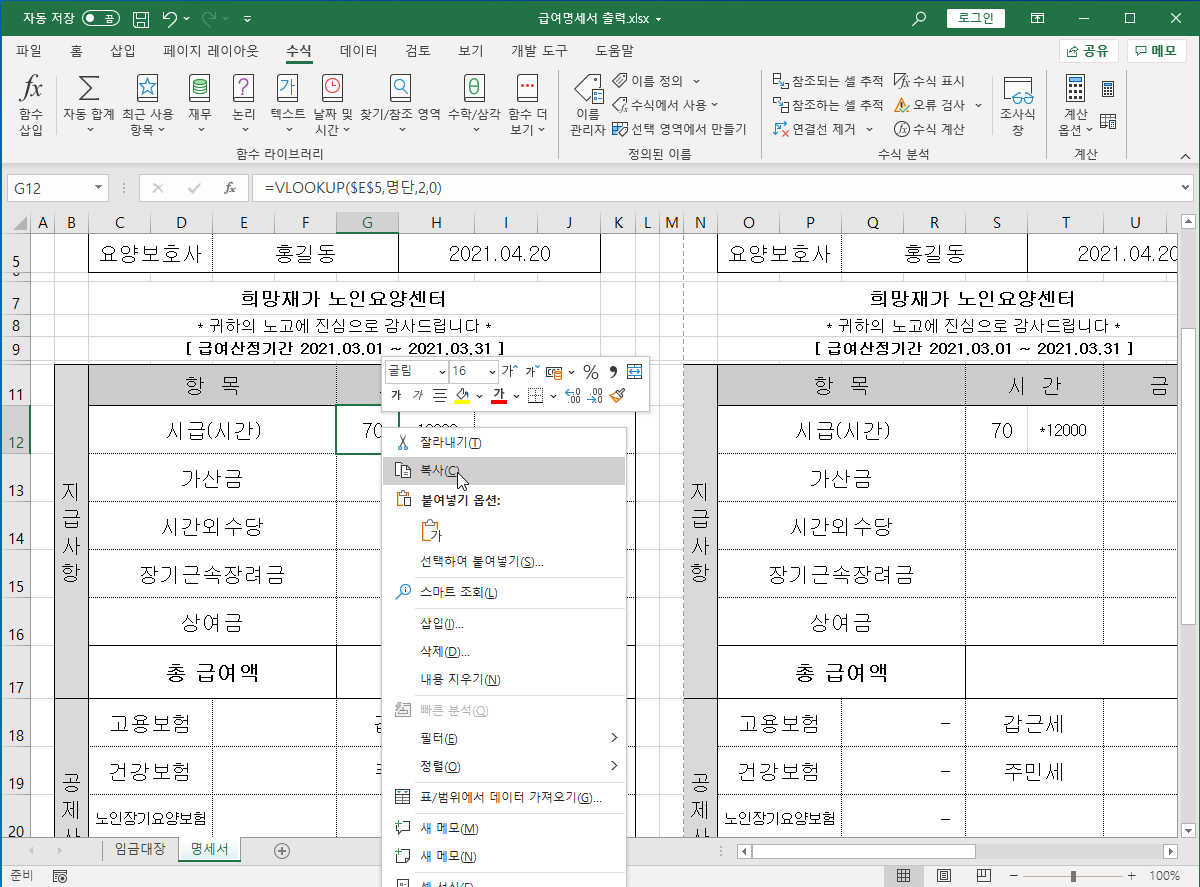Choose Clear Contents (내용 지우기)
The height and width of the screenshot is (887, 1200).
tap(505, 679)
